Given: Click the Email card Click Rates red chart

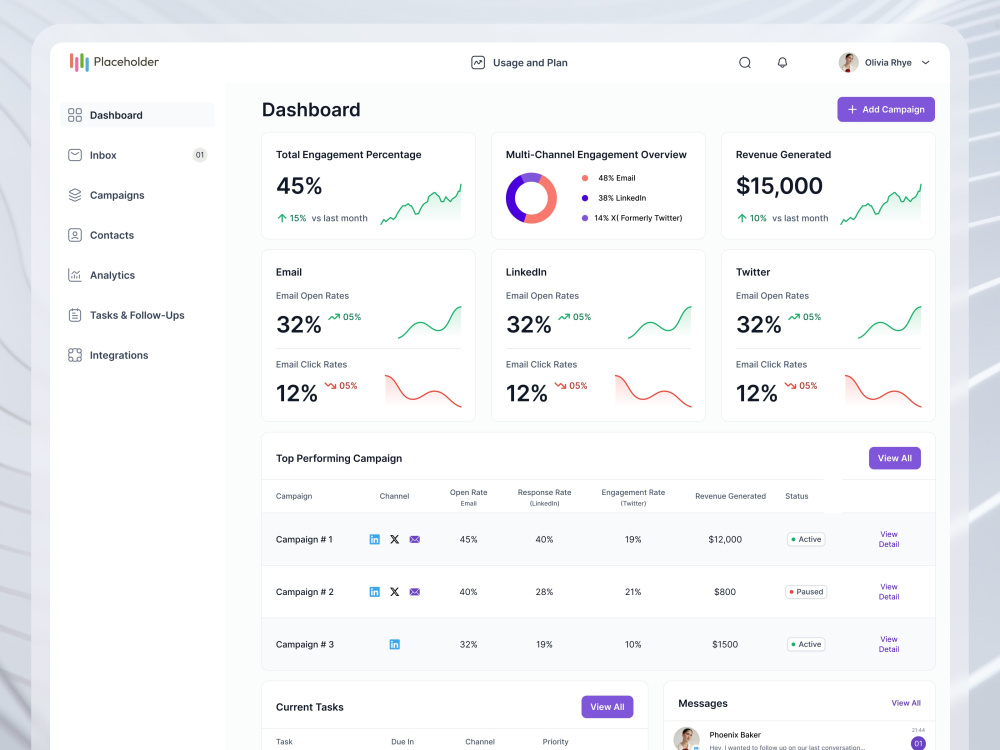Looking at the screenshot, I should pyautogui.click(x=423, y=391).
